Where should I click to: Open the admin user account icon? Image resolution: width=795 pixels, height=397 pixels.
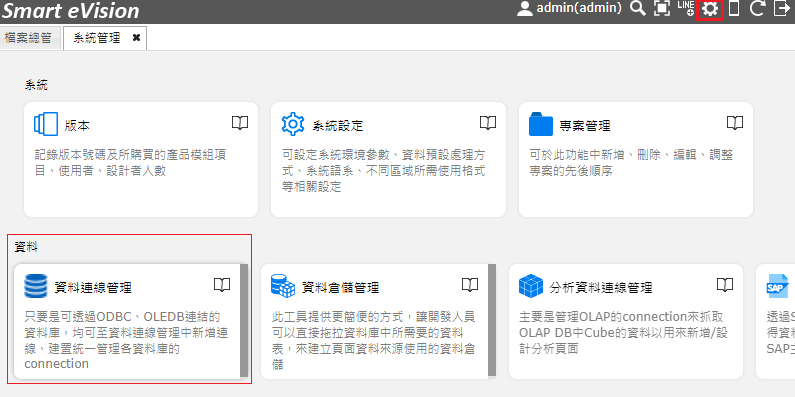coord(524,8)
